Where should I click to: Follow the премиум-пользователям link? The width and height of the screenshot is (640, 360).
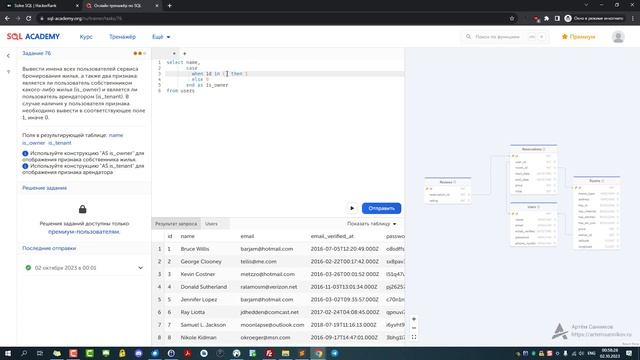coord(84,231)
